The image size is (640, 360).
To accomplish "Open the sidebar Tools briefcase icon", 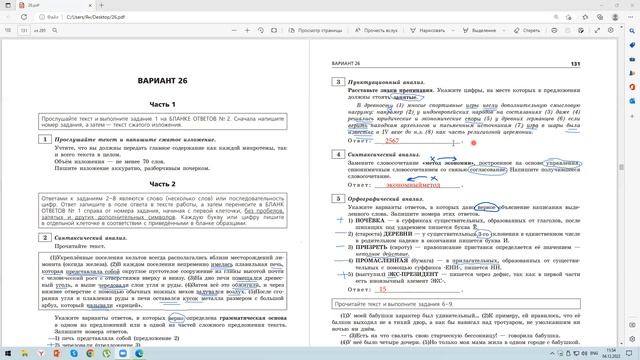I will point(632,59).
